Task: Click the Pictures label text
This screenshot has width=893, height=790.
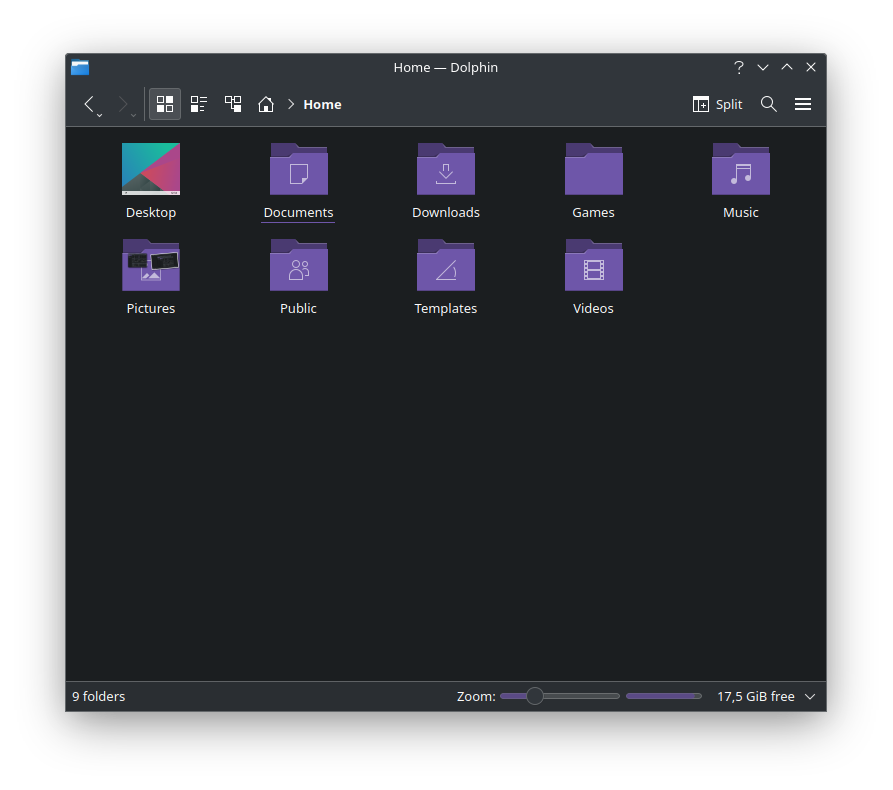Action: tap(151, 308)
